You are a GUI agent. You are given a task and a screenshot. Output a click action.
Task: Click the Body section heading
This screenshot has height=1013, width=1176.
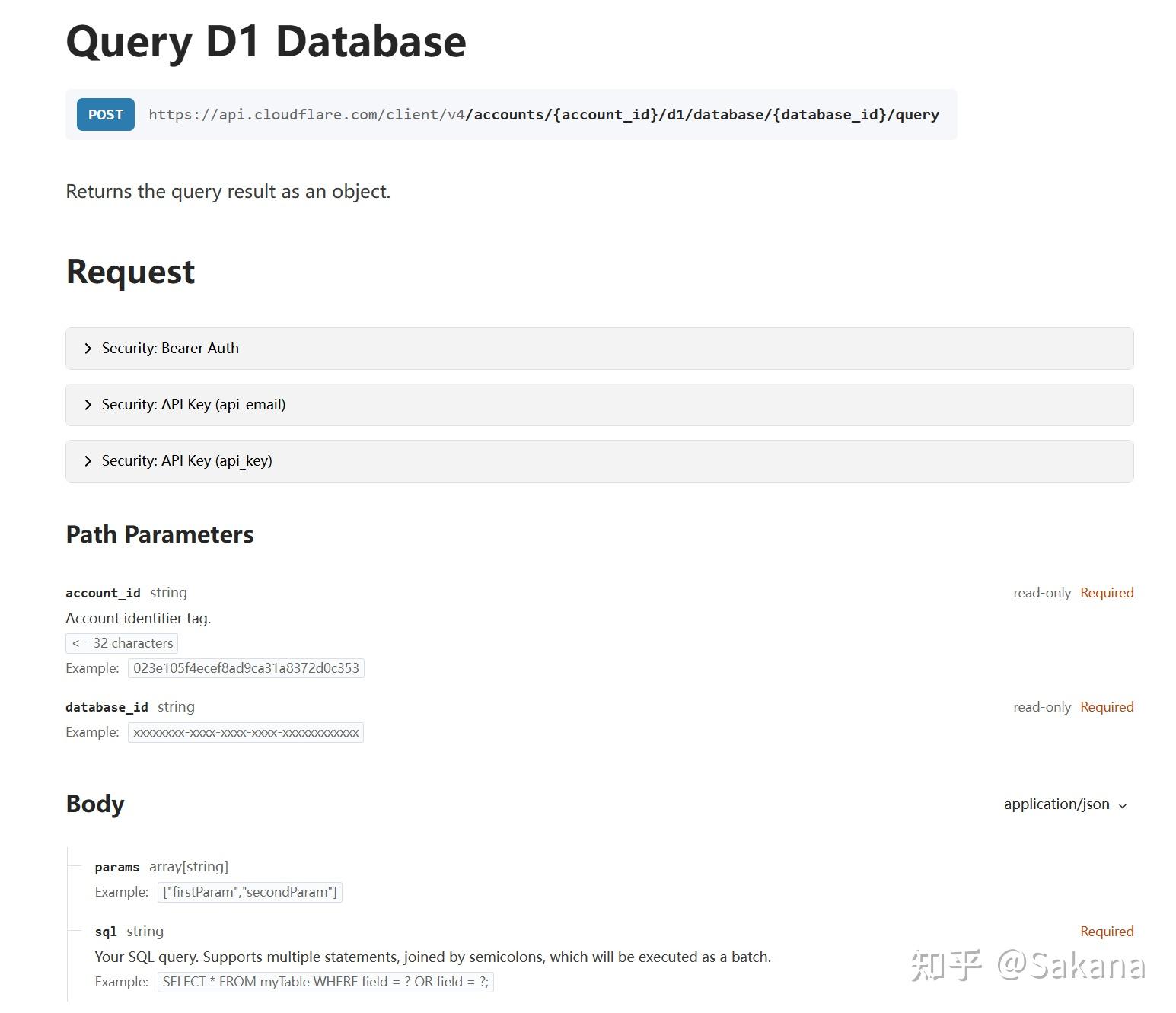(94, 804)
